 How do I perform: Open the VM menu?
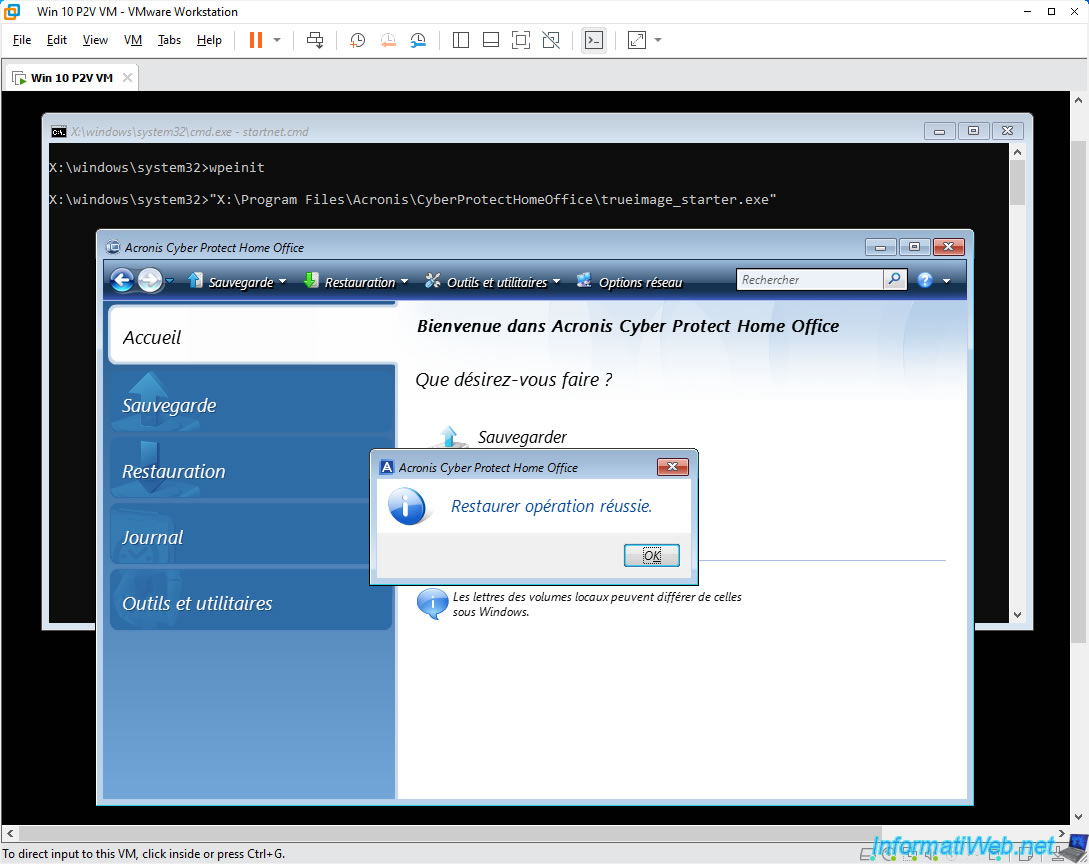click(x=133, y=40)
